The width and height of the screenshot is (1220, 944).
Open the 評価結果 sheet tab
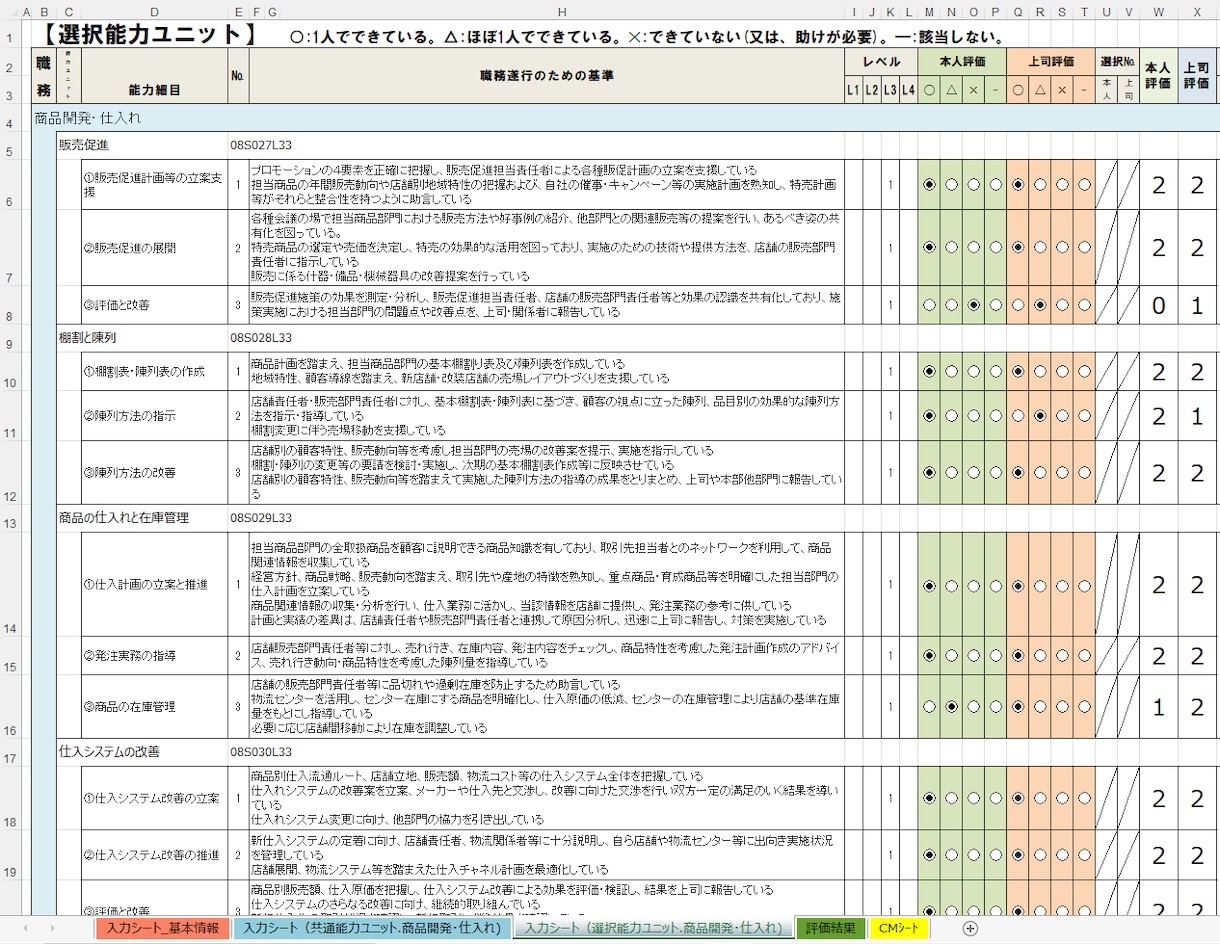pos(830,928)
